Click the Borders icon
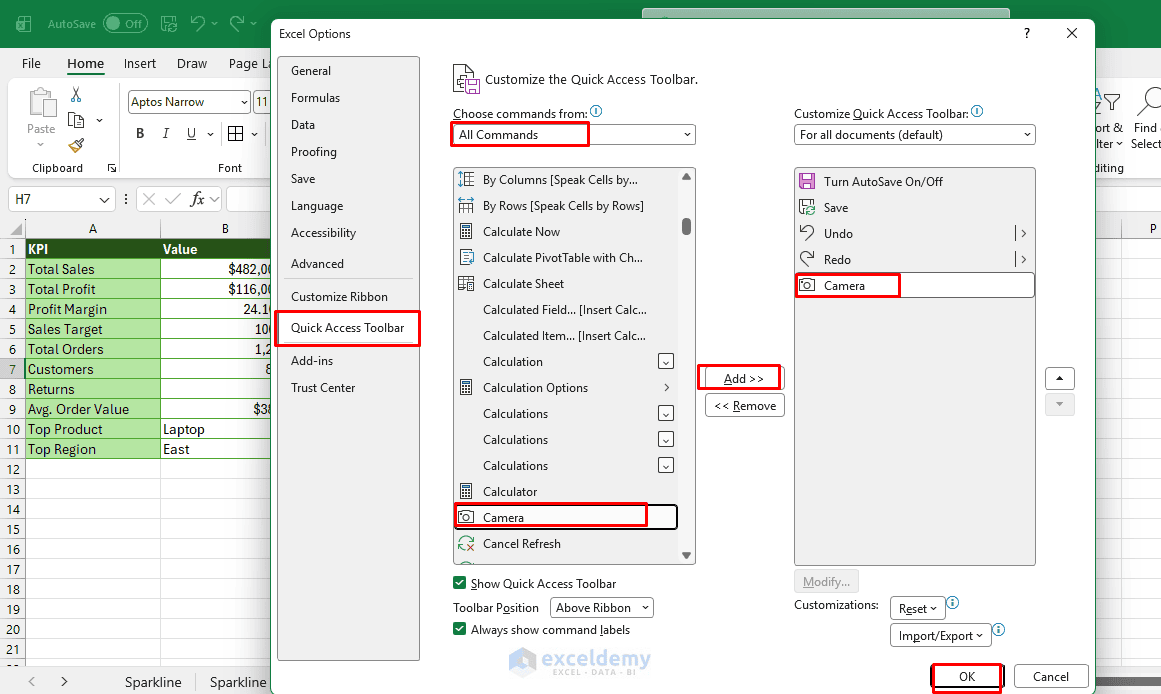 coord(235,133)
